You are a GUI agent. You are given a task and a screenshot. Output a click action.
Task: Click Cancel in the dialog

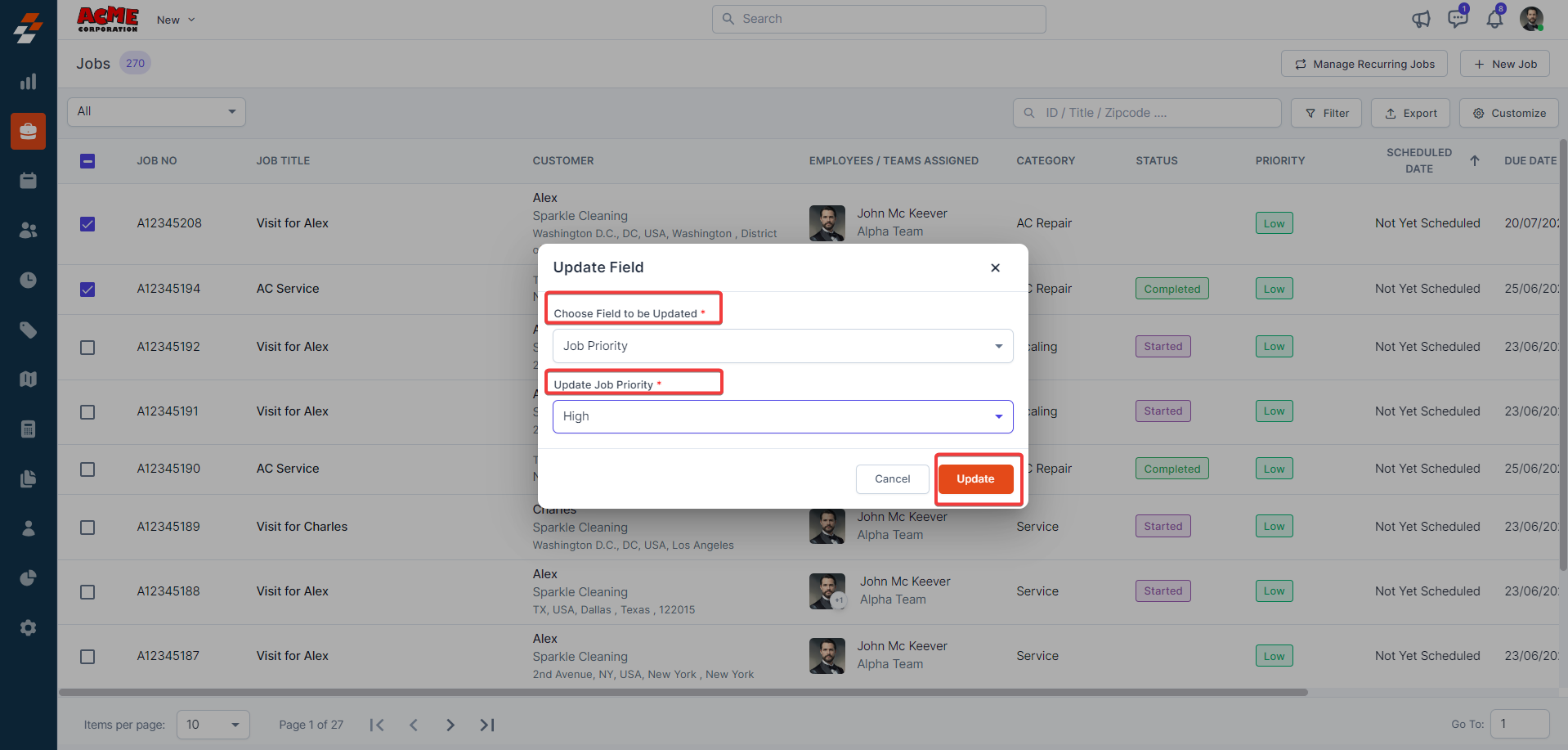pos(892,479)
